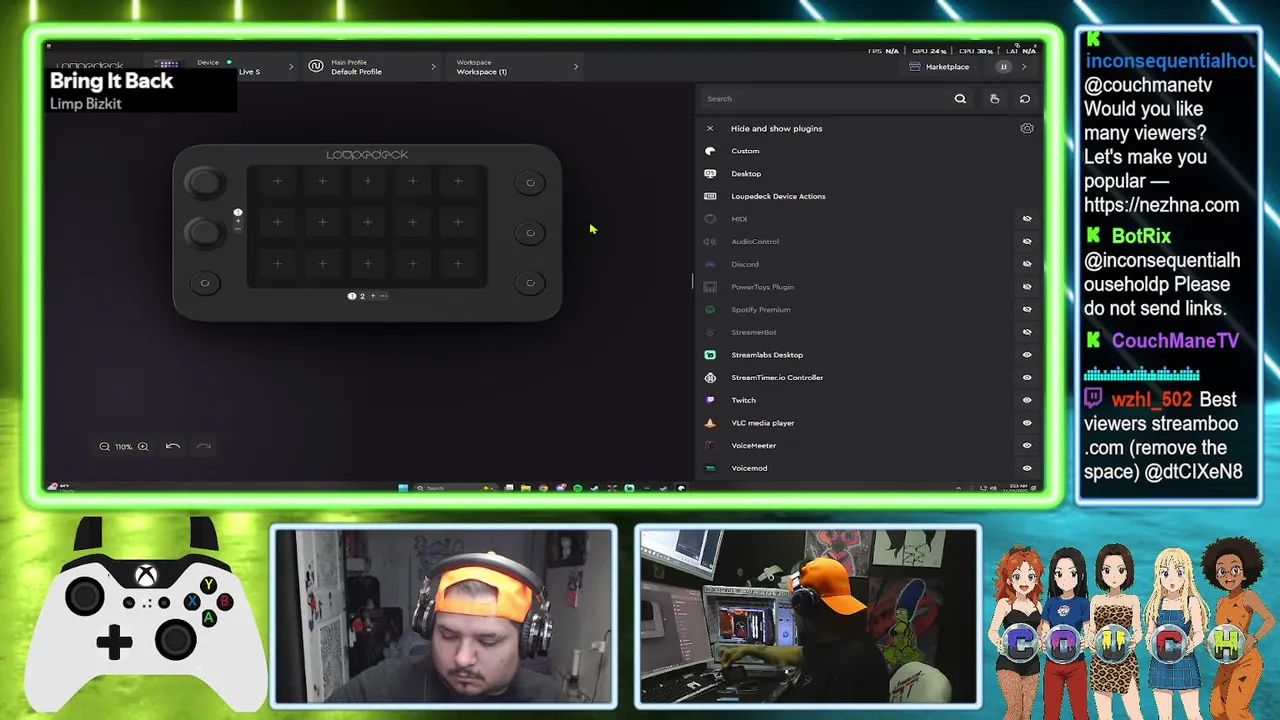Close the Hide and show plugins panel
1280x720 pixels.
click(x=710, y=128)
